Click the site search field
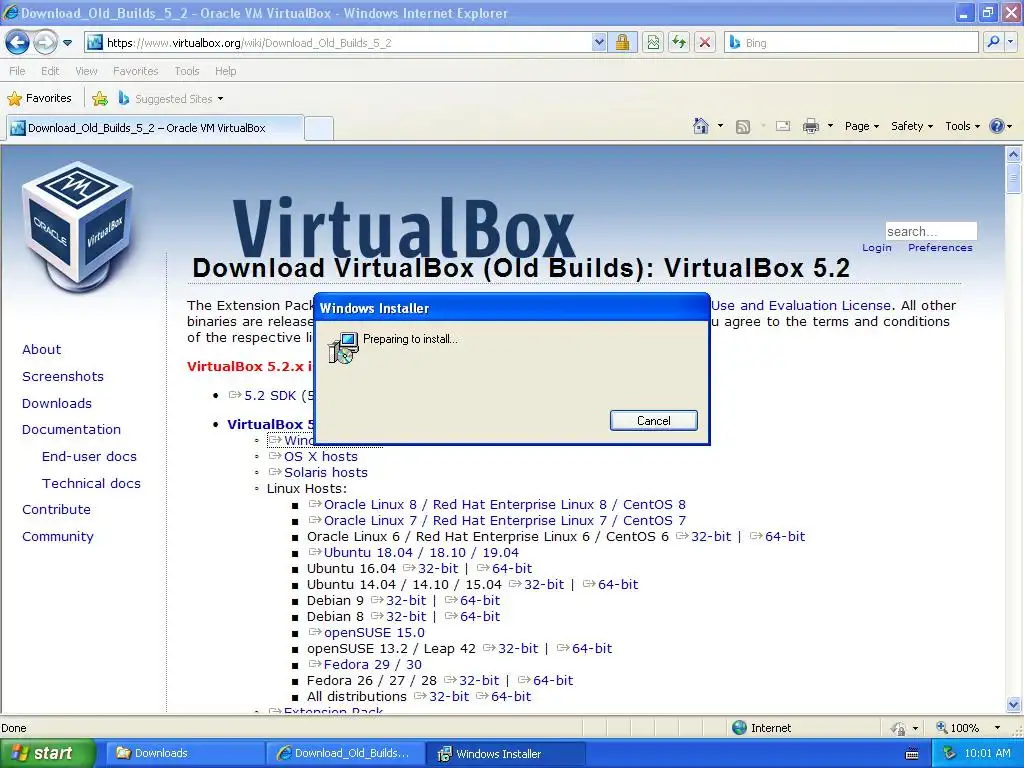1024x768 pixels. click(x=931, y=231)
